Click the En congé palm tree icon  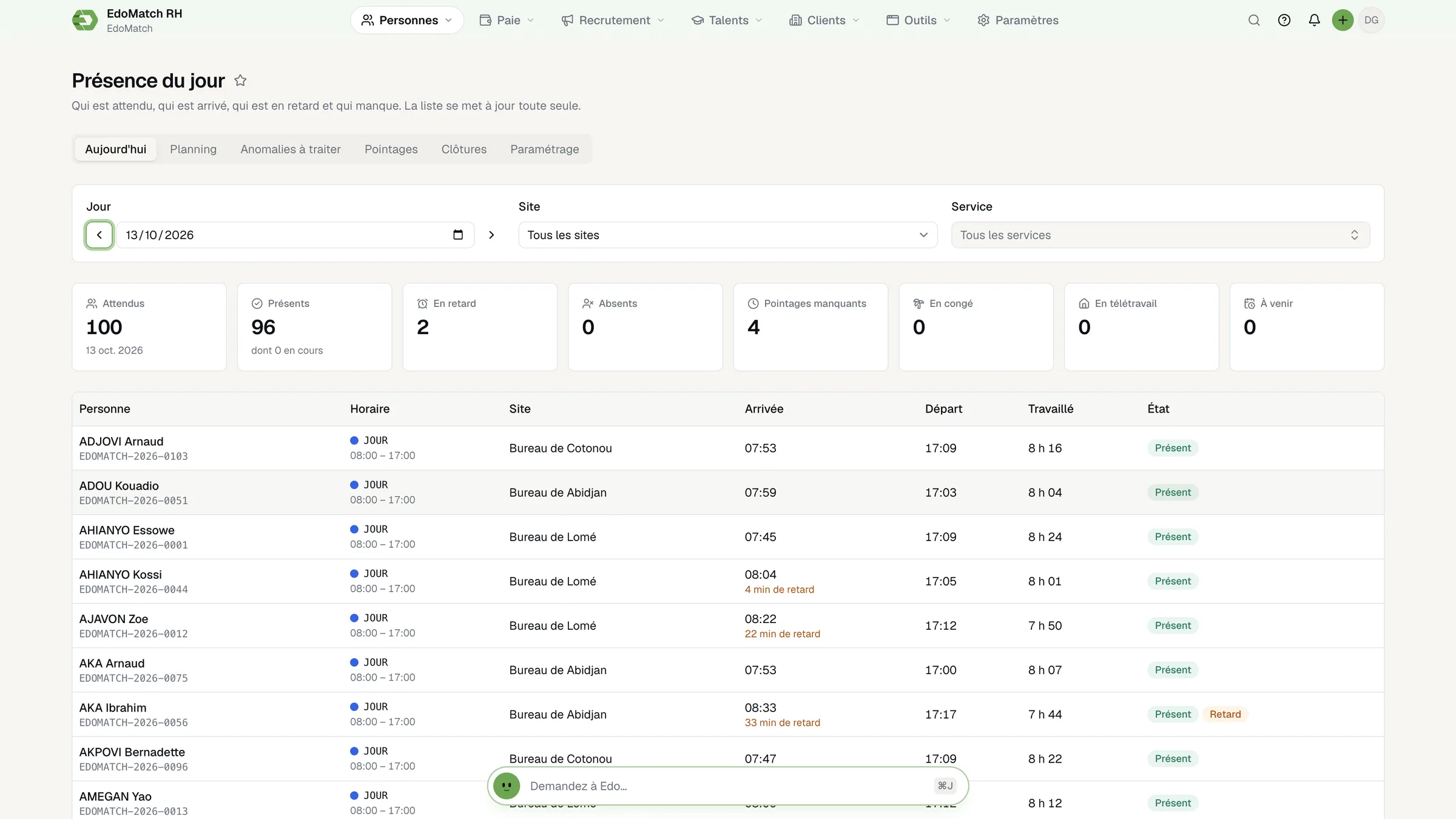point(918,303)
